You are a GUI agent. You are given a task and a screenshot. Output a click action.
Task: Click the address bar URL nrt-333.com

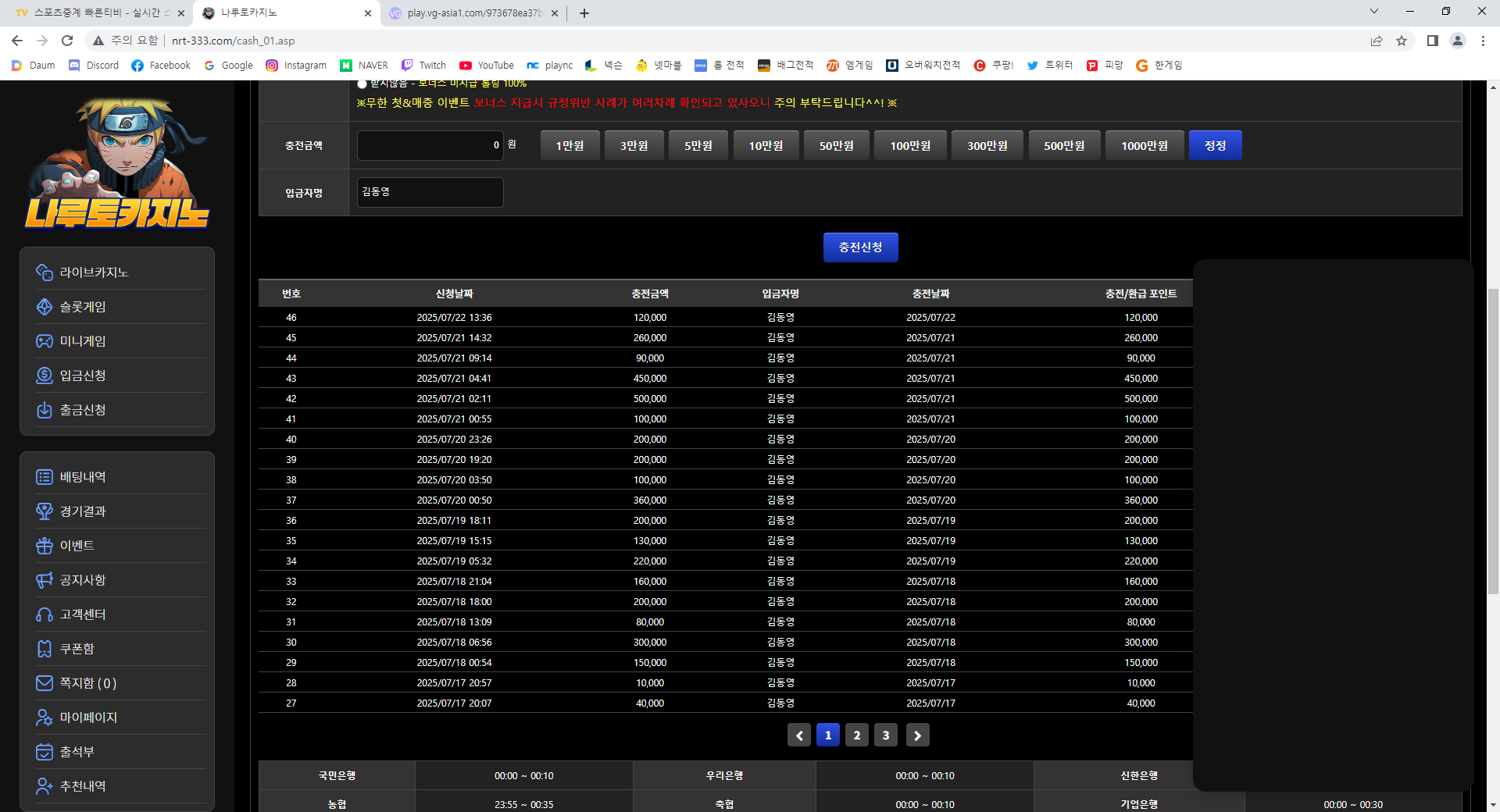(233, 41)
